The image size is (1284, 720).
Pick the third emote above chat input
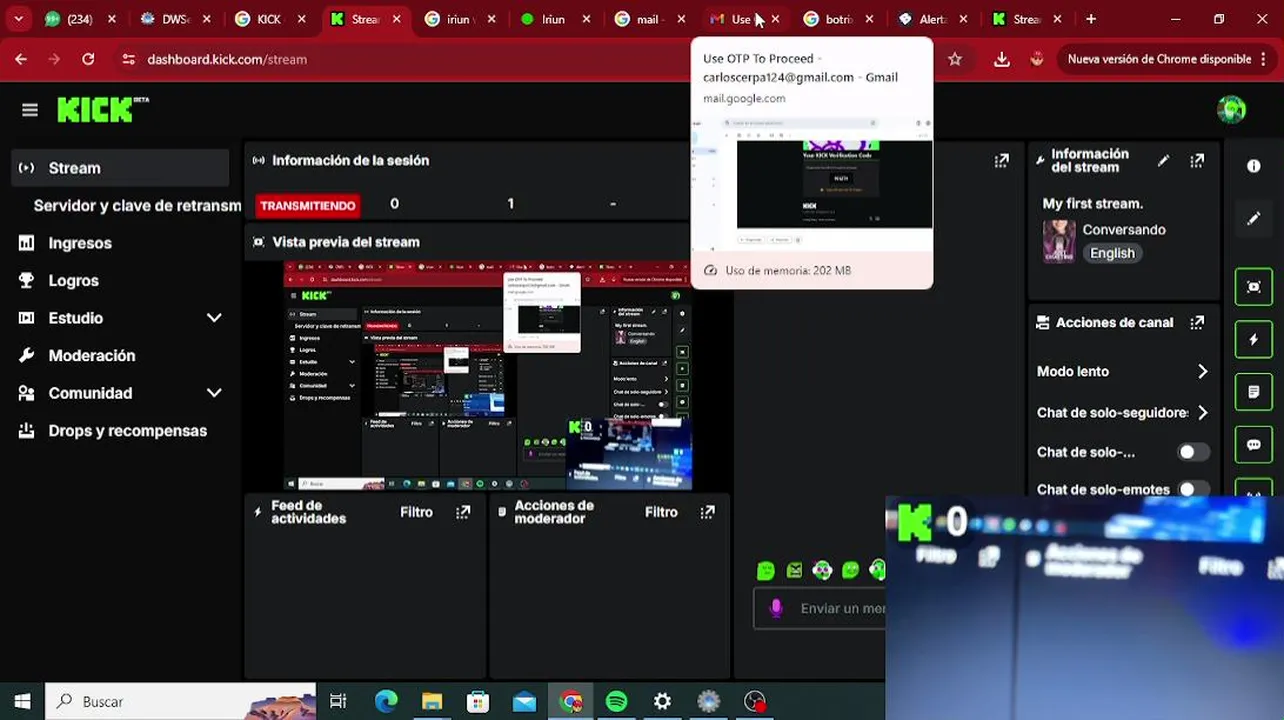tap(822, 570)
